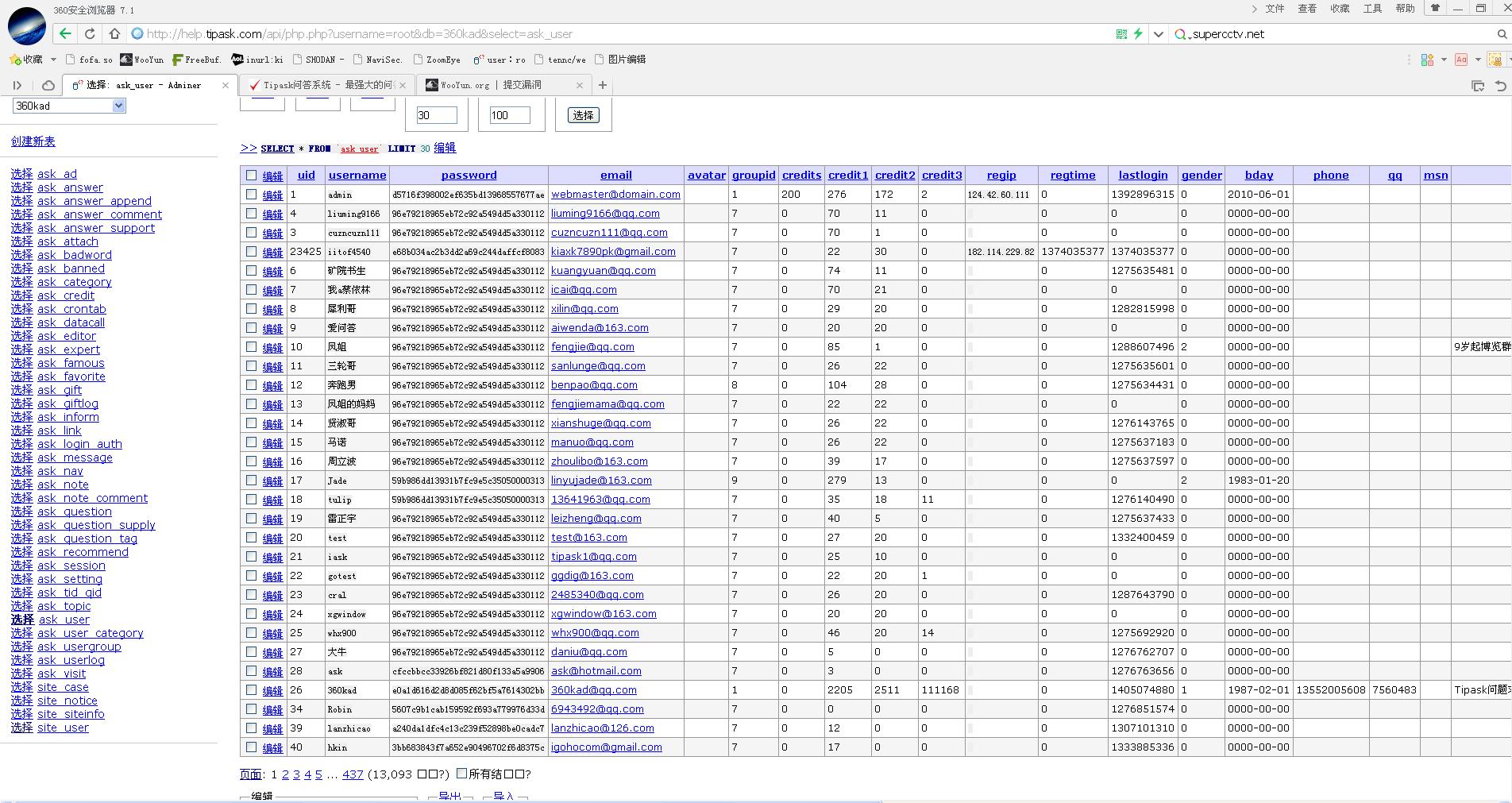Screen dimensions: 1512x803
Task: Switch to the WooYun.org tab
Action: tap(504, 85)
